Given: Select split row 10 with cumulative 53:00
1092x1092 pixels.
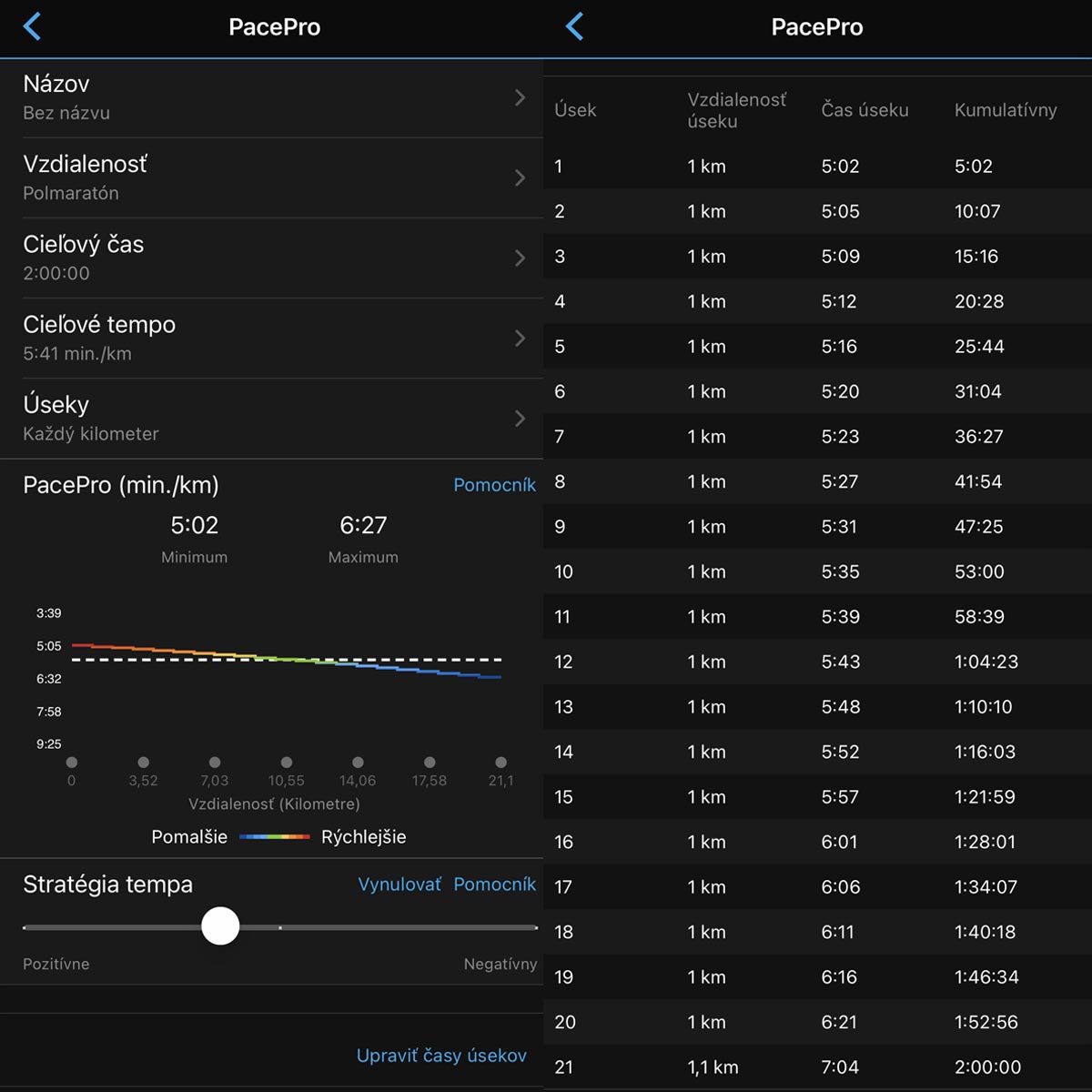Looking at the screenshot, I should coord(817,571).
